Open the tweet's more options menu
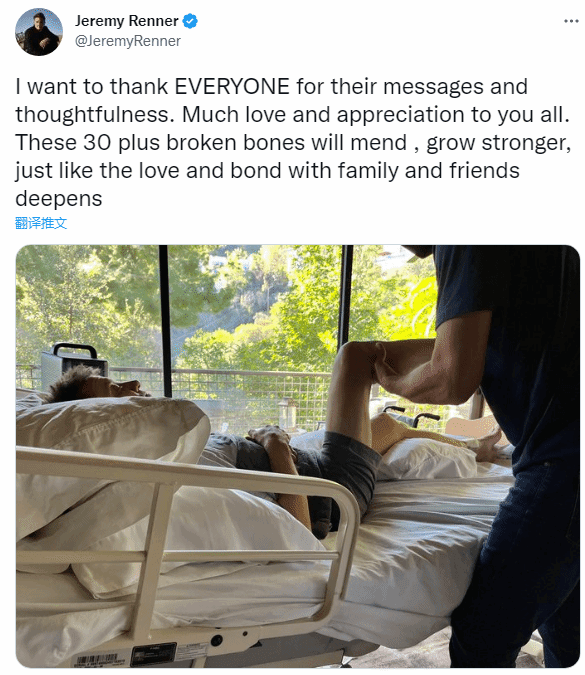Image resolution: width=585 pixels, height=675 pixels. click(x=571, y=21)
